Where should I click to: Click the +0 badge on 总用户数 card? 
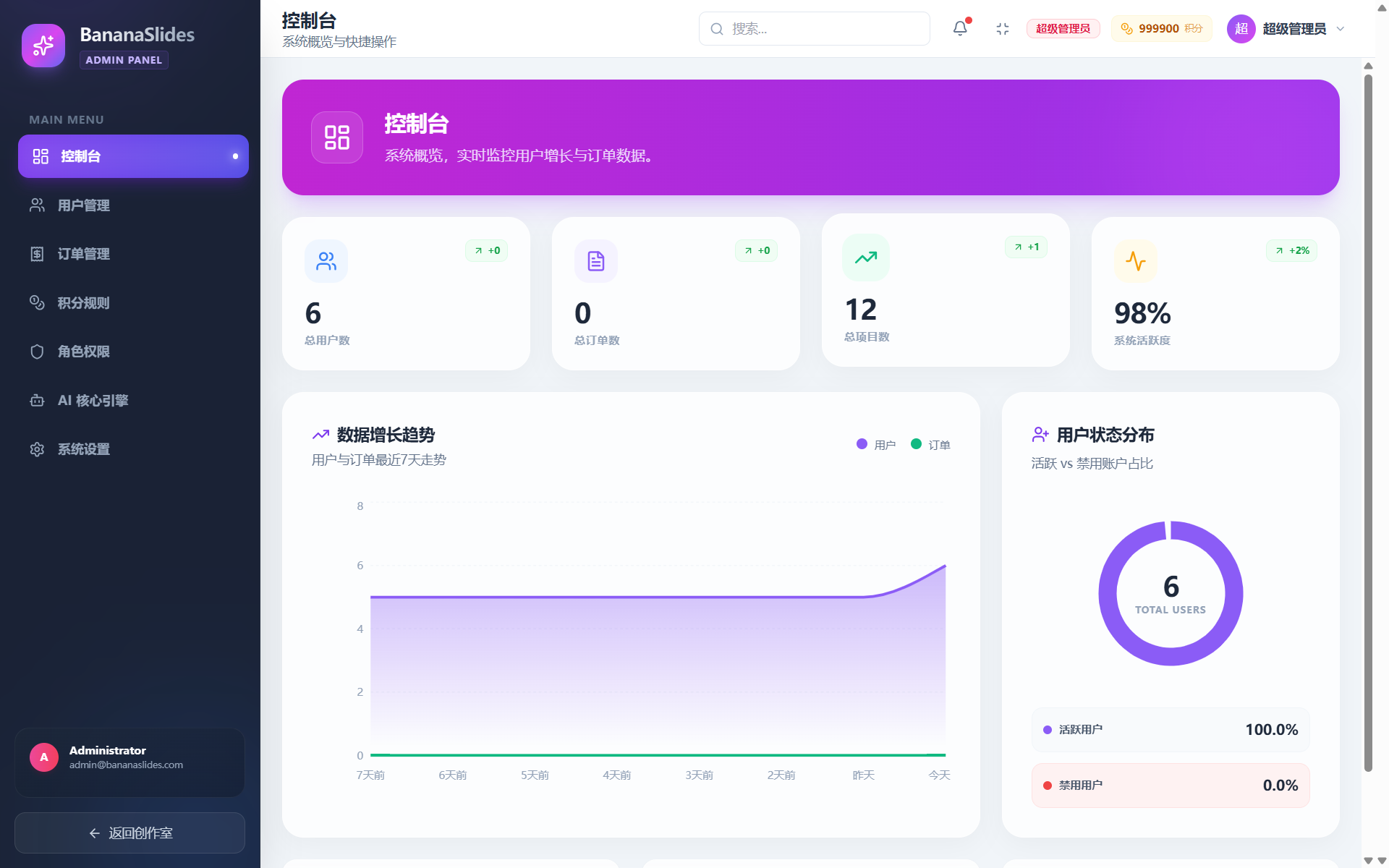pyautogui.click(x=487, y=250)
